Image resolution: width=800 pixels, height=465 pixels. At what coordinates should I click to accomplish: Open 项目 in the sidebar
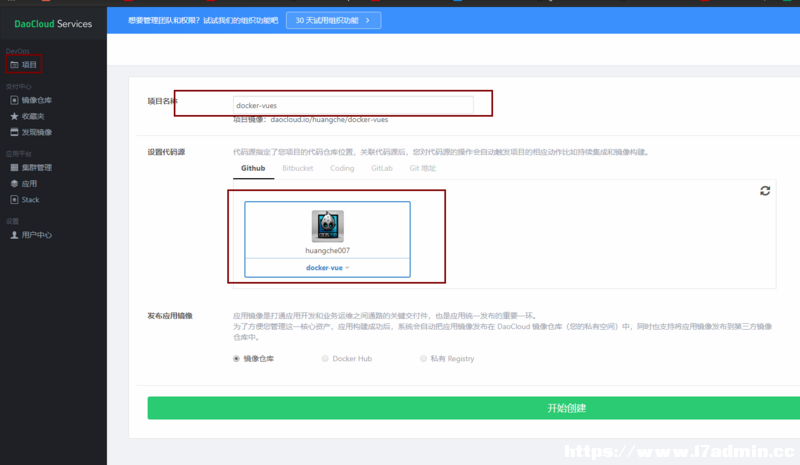click(x=29, y=65)
